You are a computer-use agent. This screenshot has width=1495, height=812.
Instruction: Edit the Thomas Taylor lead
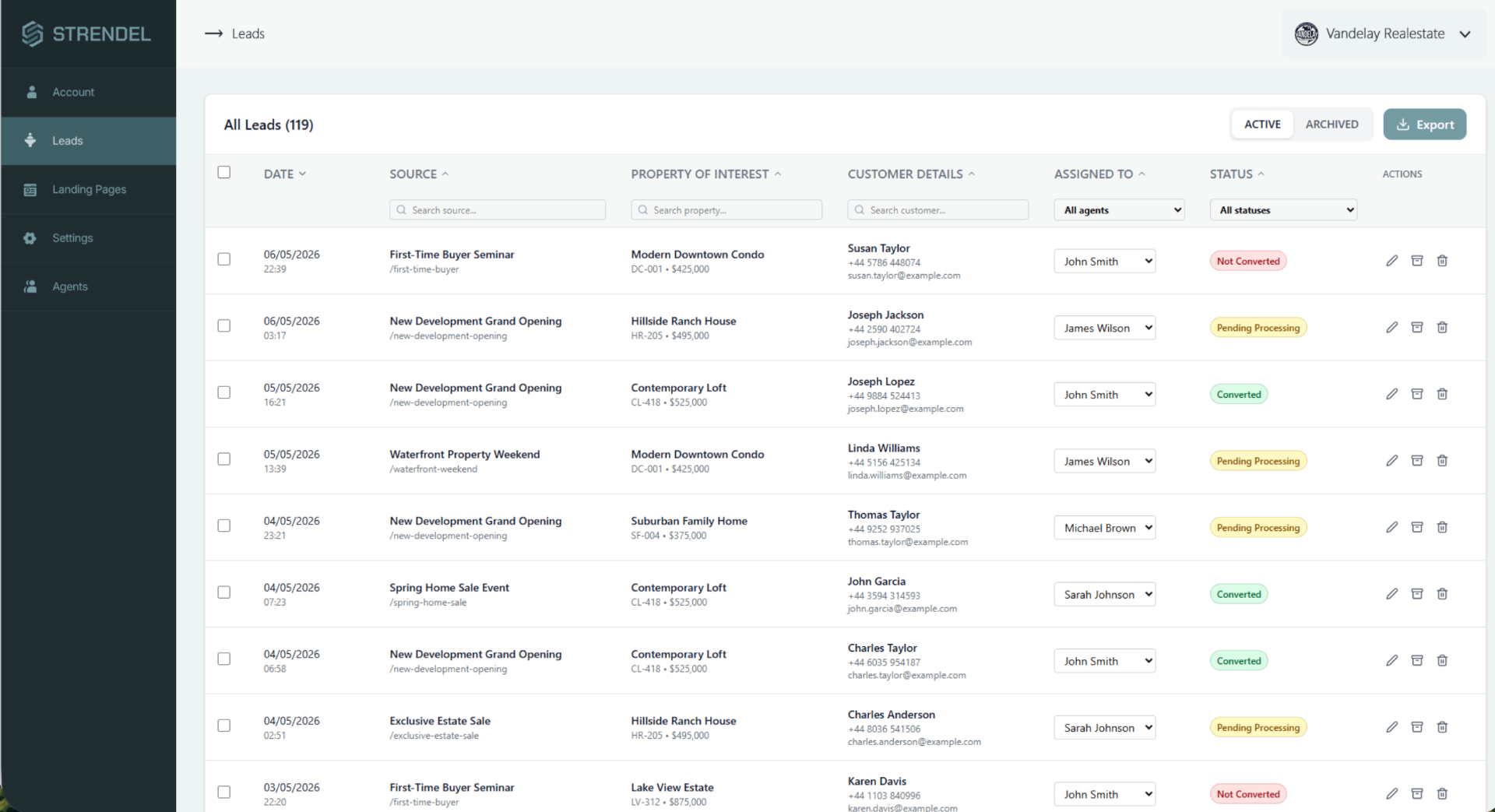click(x=1391, y=527)
